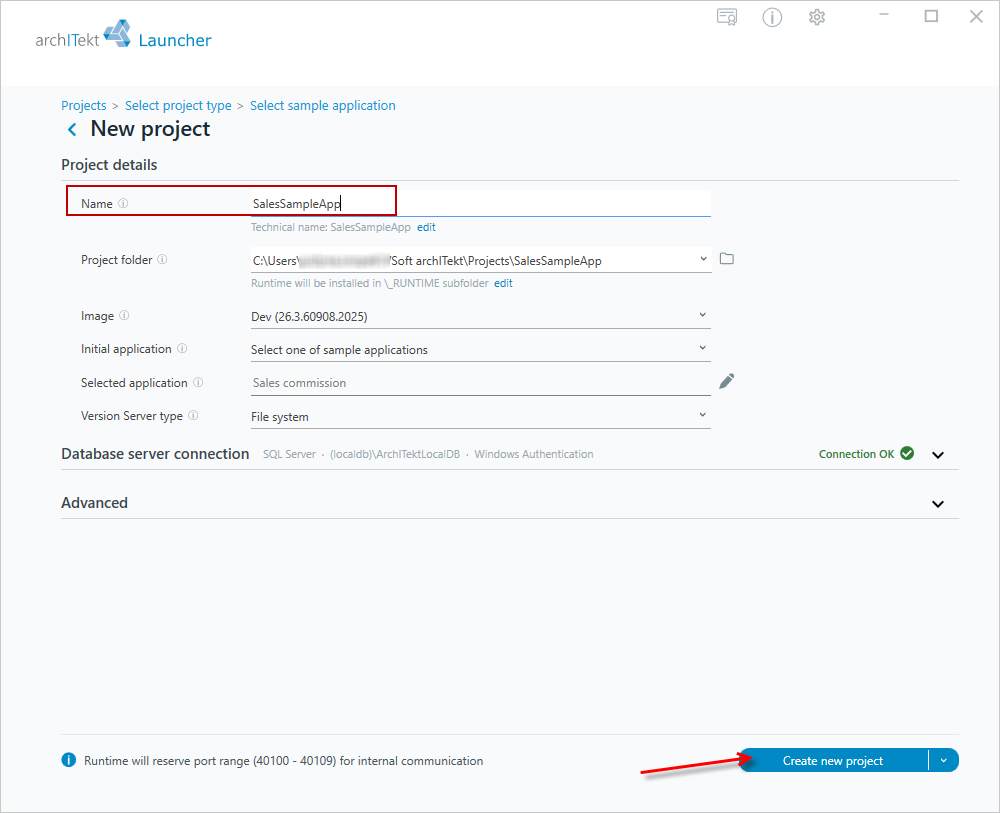Viewport: 1000px width, 813px height.
Task: Click the archITekt Launcher logo
Action: [123, 35]
